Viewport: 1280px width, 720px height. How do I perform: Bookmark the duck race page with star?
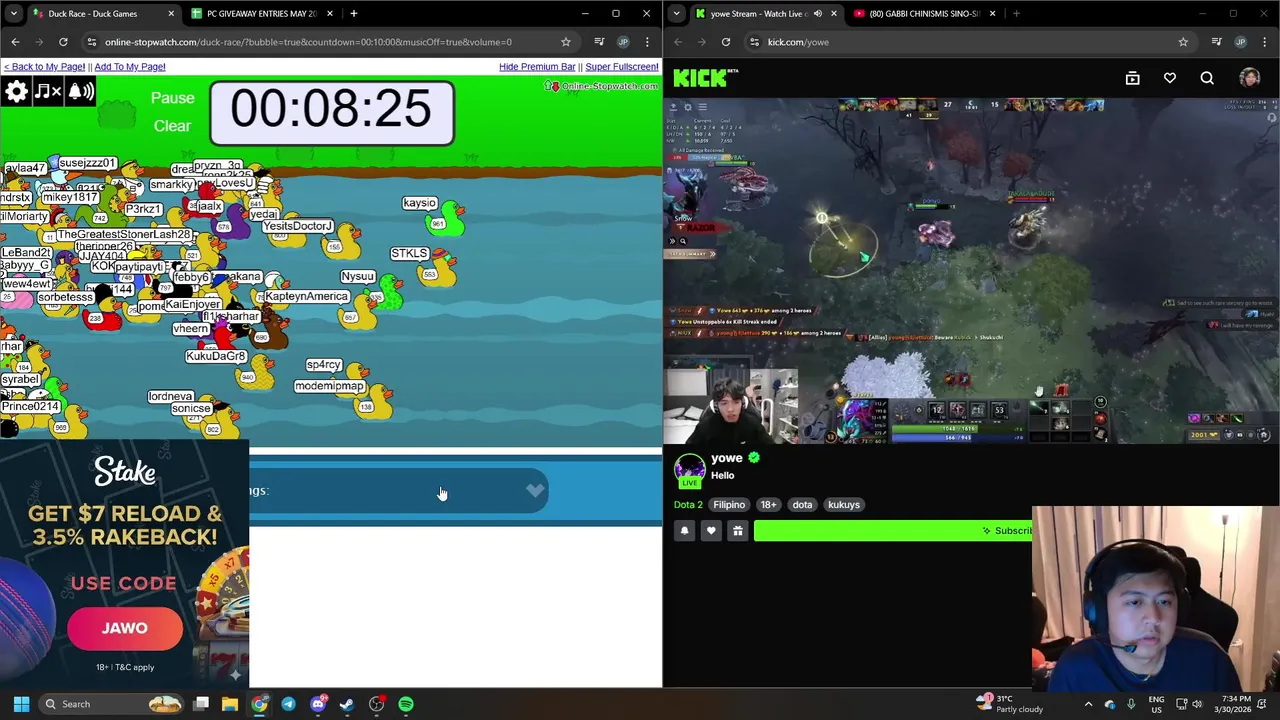(x=565, y=42)
